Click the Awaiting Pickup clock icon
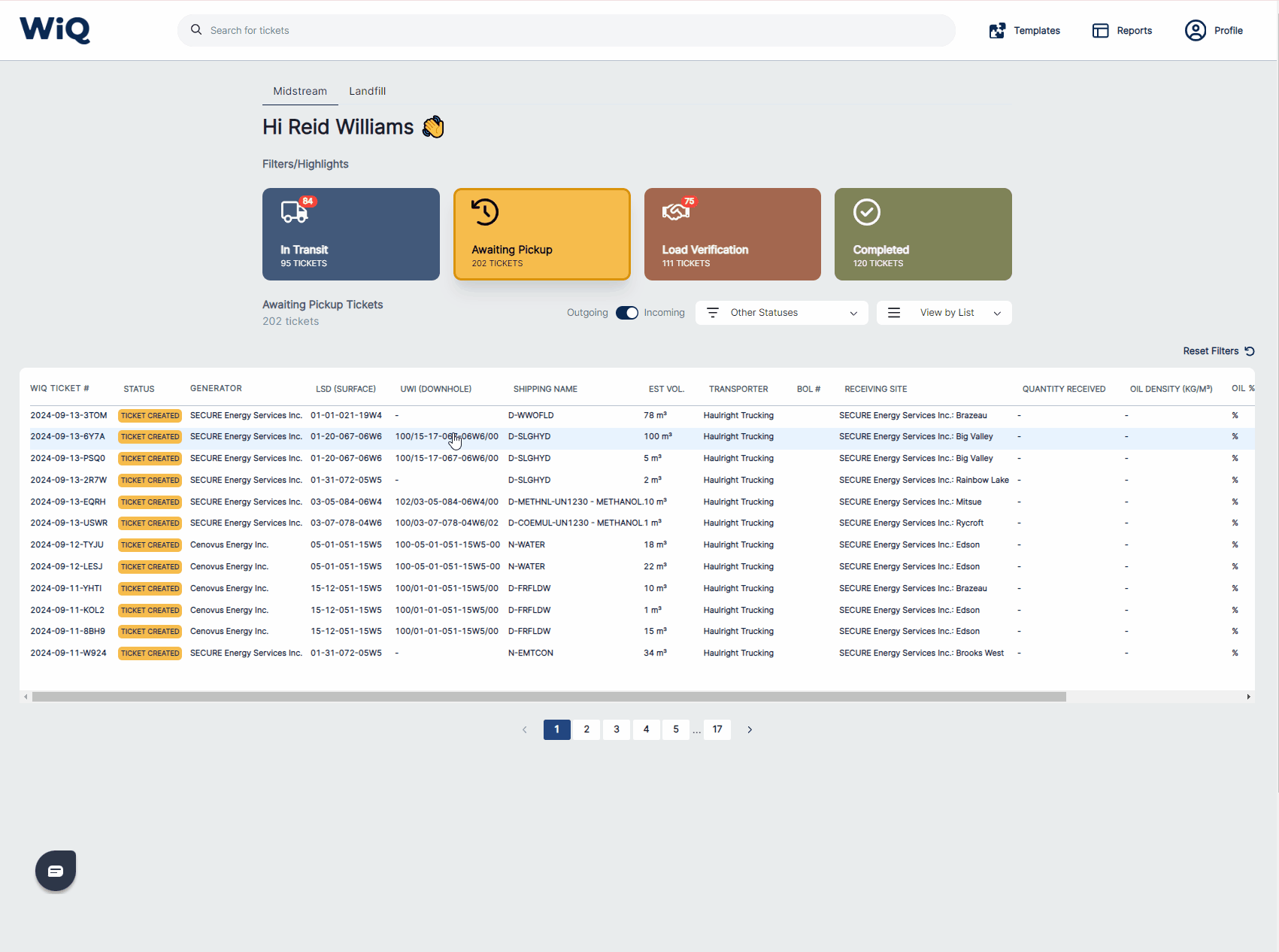 pos(485,212)
